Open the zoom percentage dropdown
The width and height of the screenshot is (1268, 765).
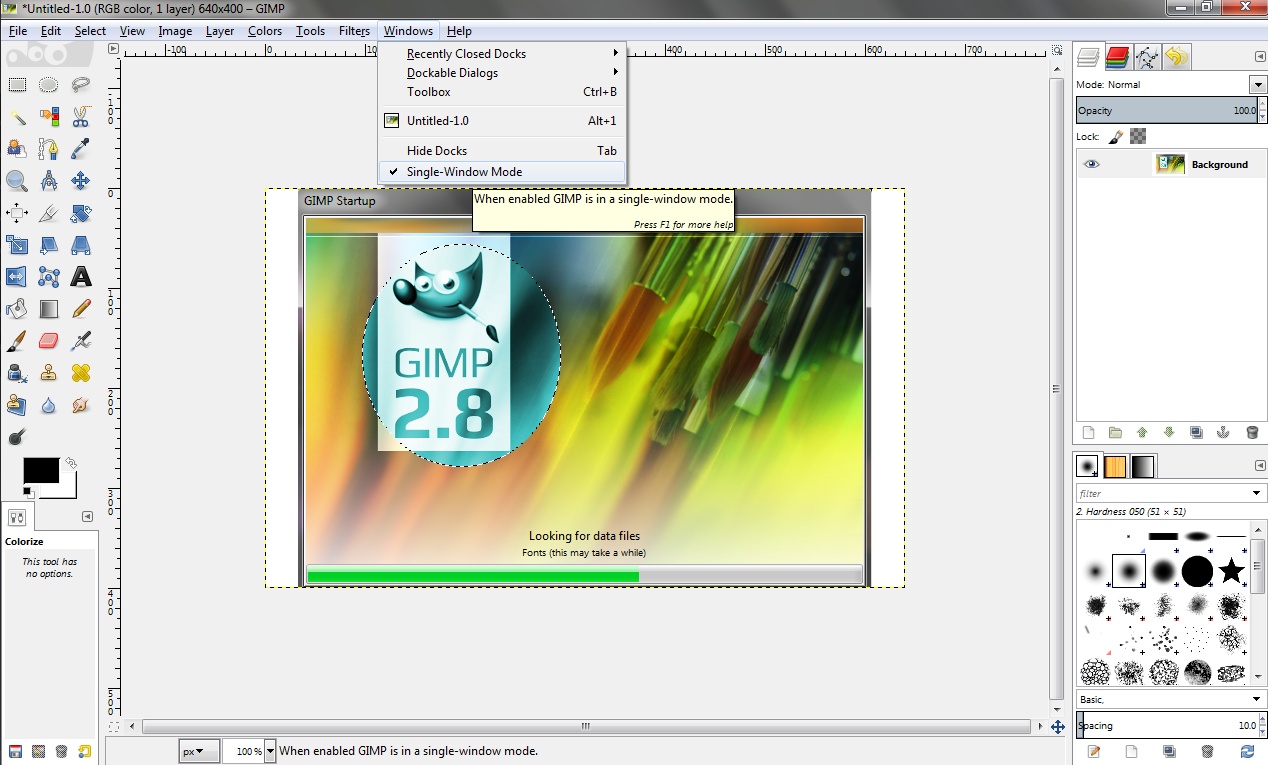tap(268, 750)
